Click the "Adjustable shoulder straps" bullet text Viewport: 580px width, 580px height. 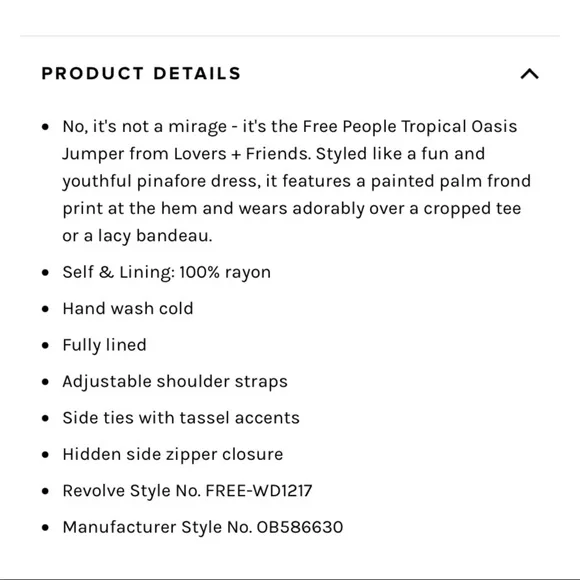click(175, 381)
